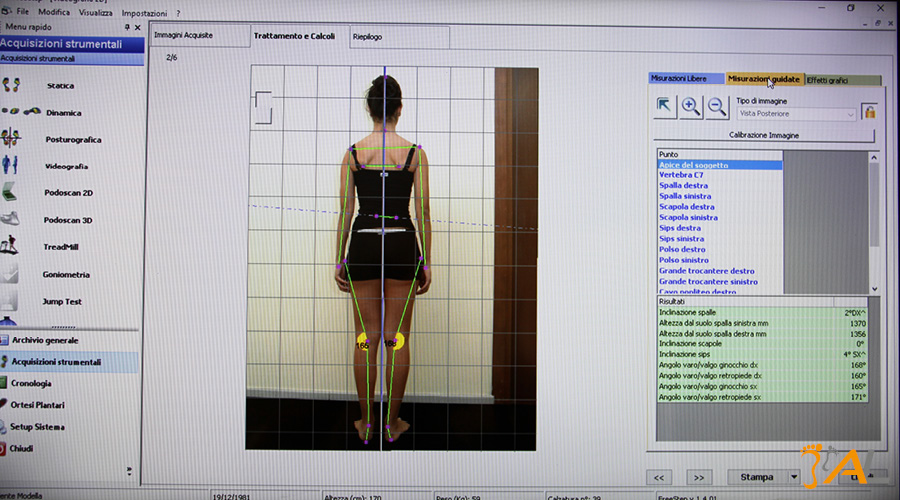Click the Punto list scroll up arrow

coord(874,157)
